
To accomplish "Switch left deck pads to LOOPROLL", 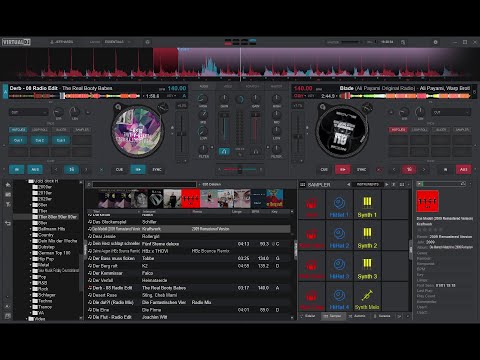I will [40, 130].
